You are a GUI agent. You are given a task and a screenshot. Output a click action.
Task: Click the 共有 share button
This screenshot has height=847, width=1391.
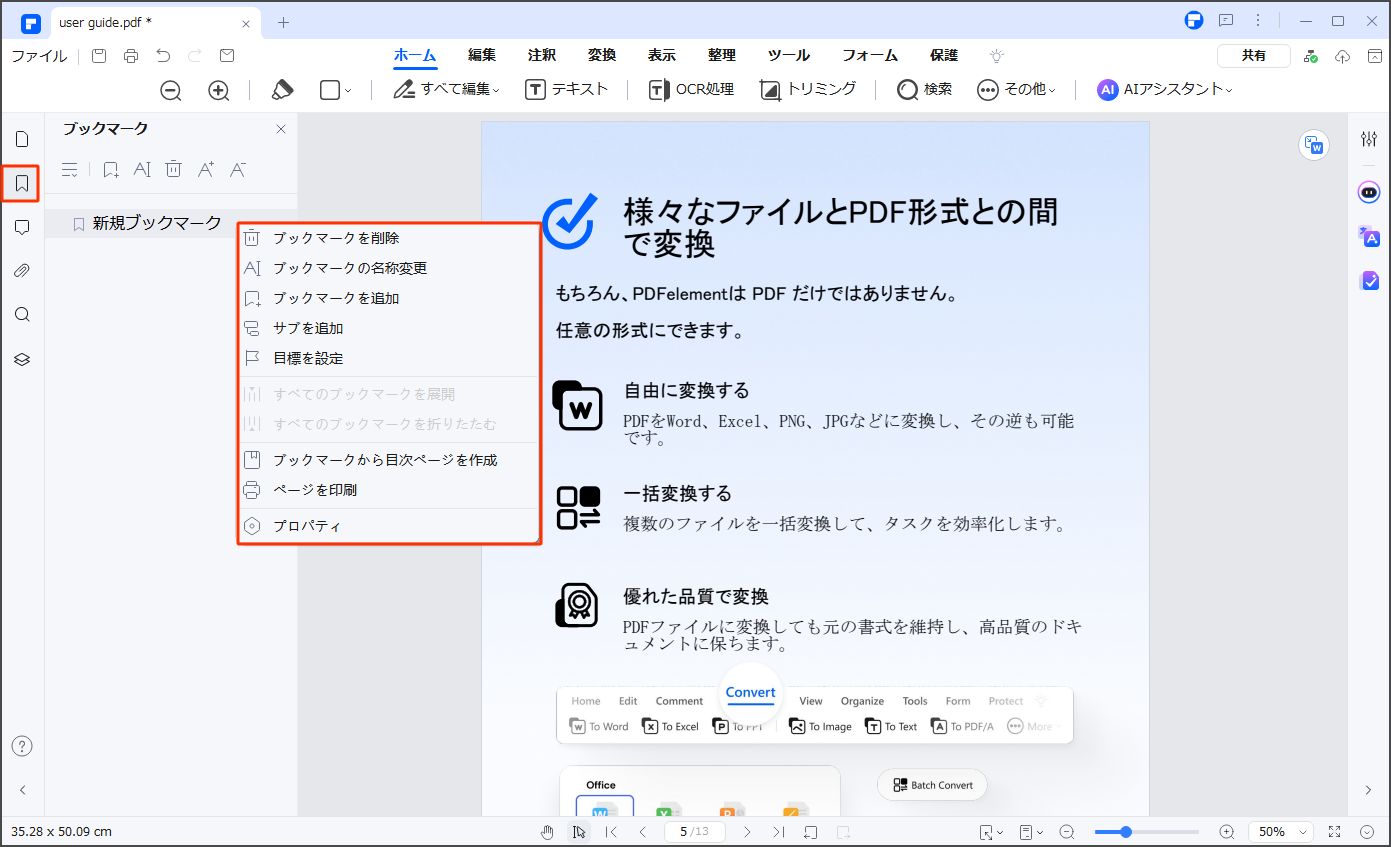[x=1254, y=56]
